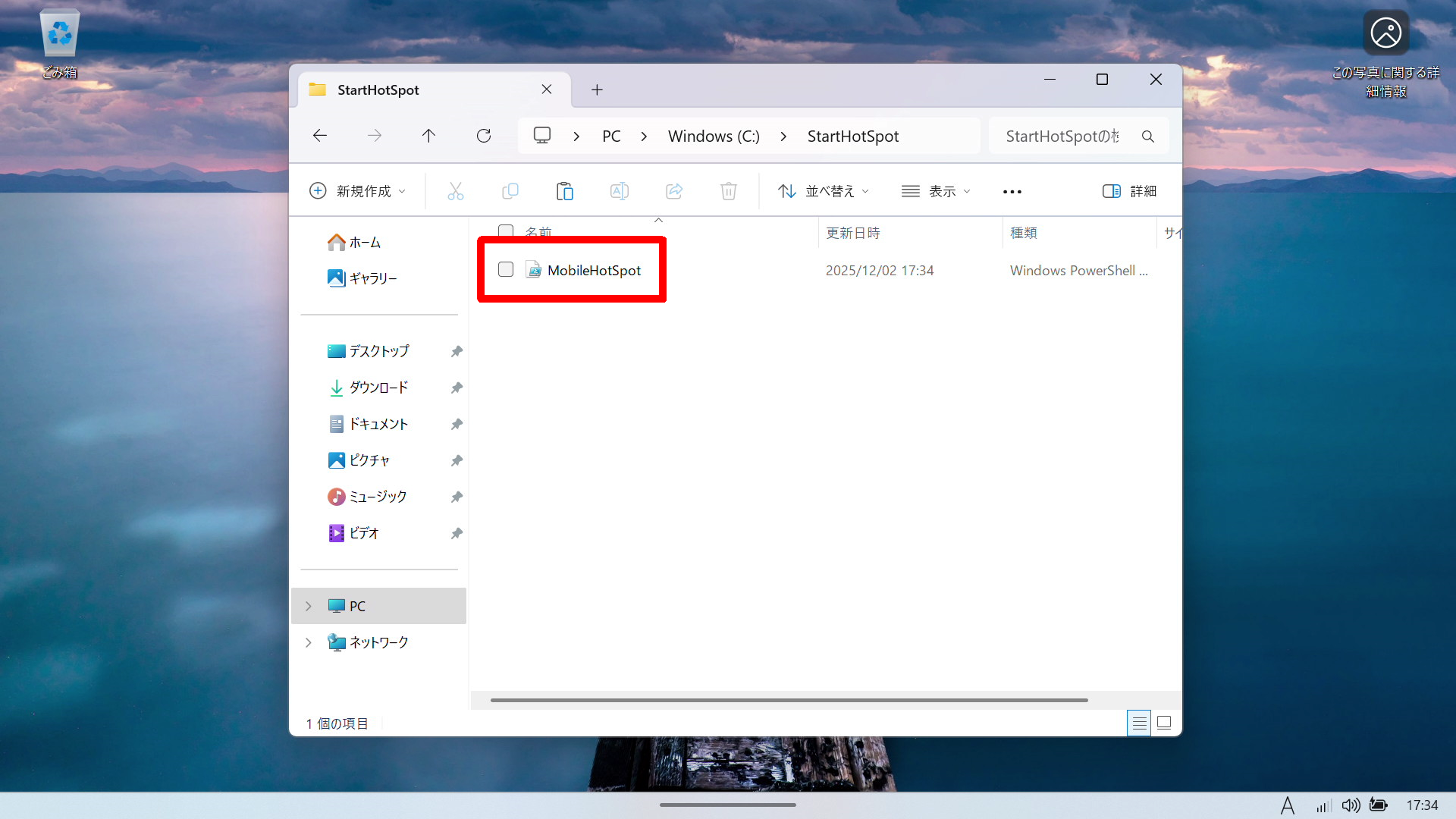Image resolution: width=1456 pixels, height=819 pixels.
Task: Select ダウンロード in the sidebar
Action: point(378,388)
